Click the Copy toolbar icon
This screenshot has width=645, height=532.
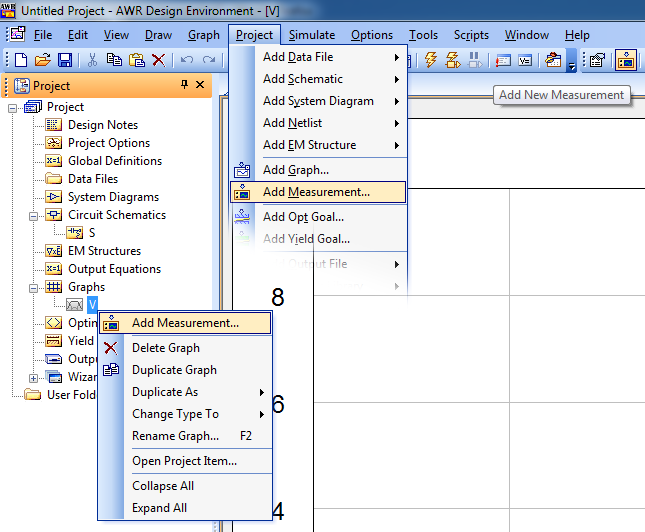click(114, 60)
